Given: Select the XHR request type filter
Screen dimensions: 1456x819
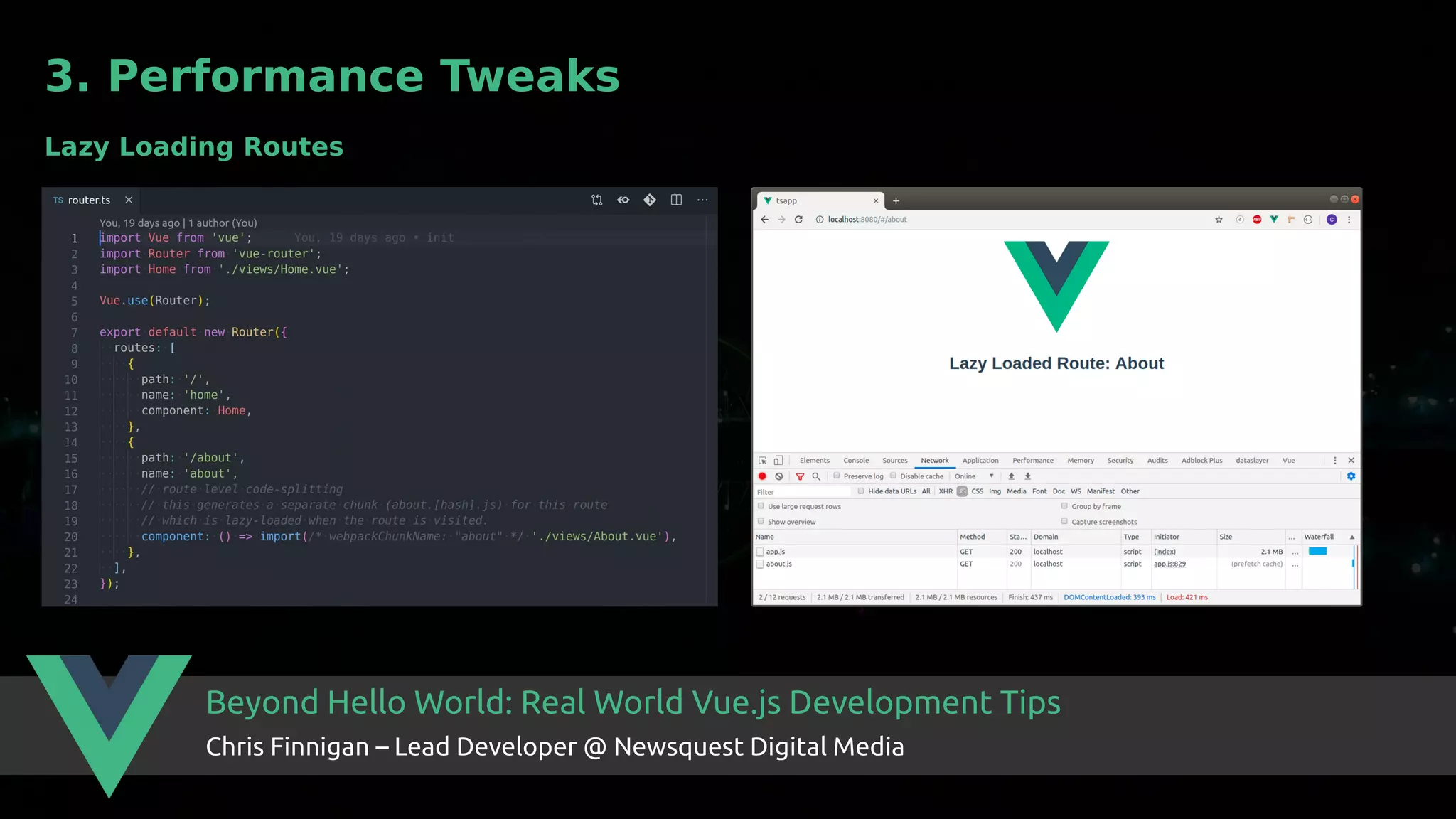Looking at the screenshot, I should pos(946,491).
